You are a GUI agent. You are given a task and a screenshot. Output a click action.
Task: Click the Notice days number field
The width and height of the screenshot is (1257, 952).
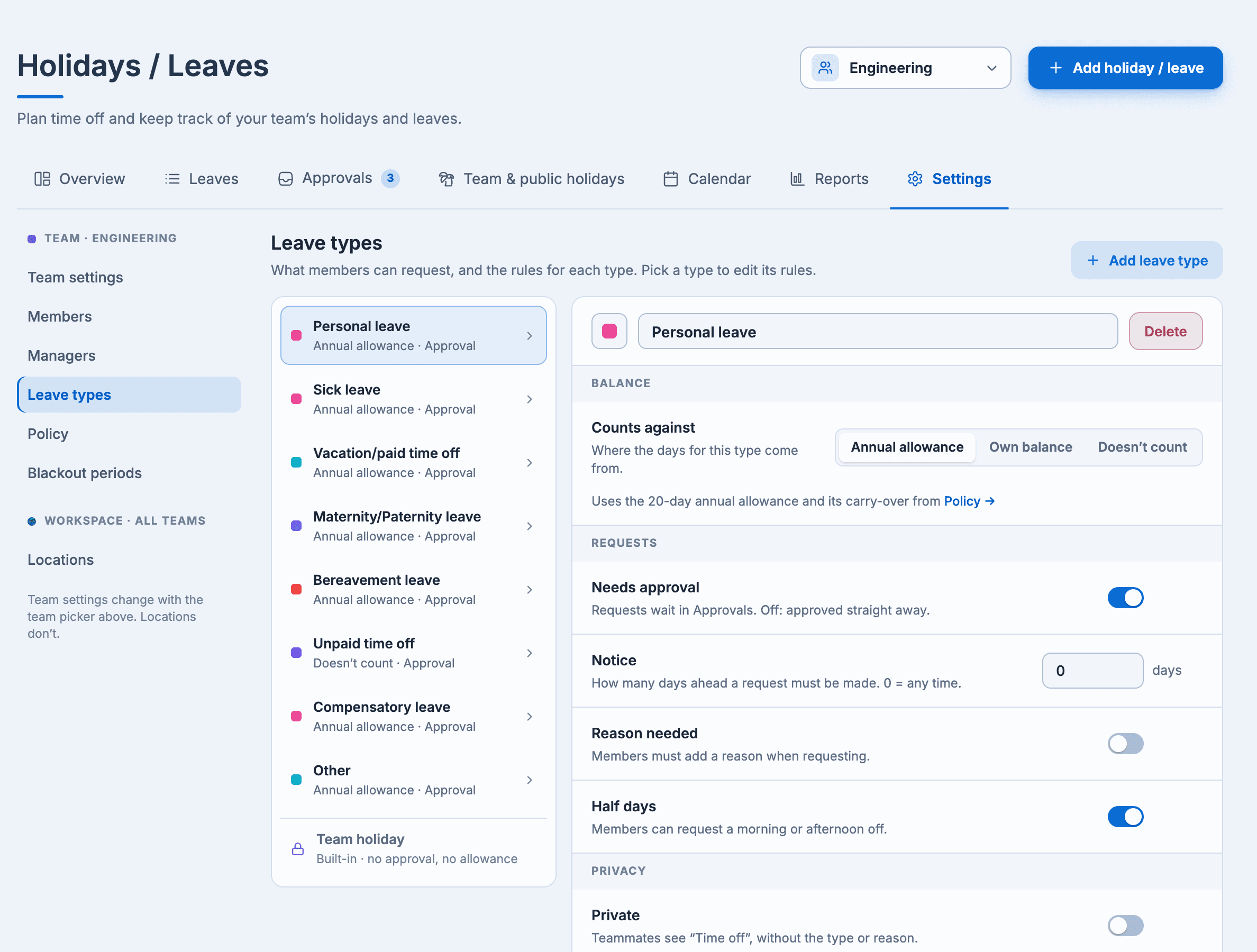point(1092,671)
